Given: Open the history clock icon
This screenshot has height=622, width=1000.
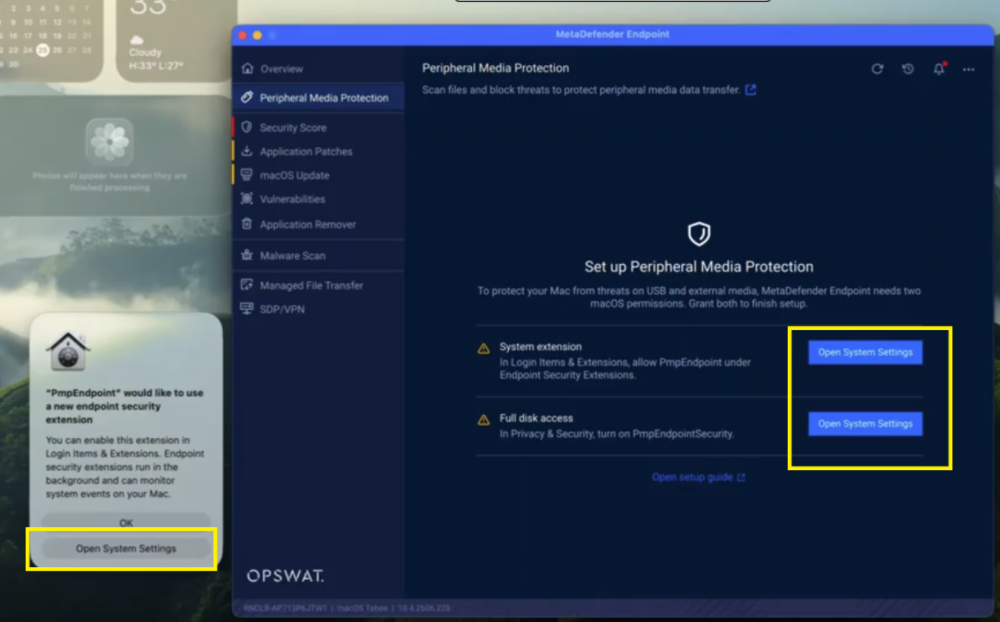Looking at the screenshot, I should pyautogui.click(x=908, y=69).
